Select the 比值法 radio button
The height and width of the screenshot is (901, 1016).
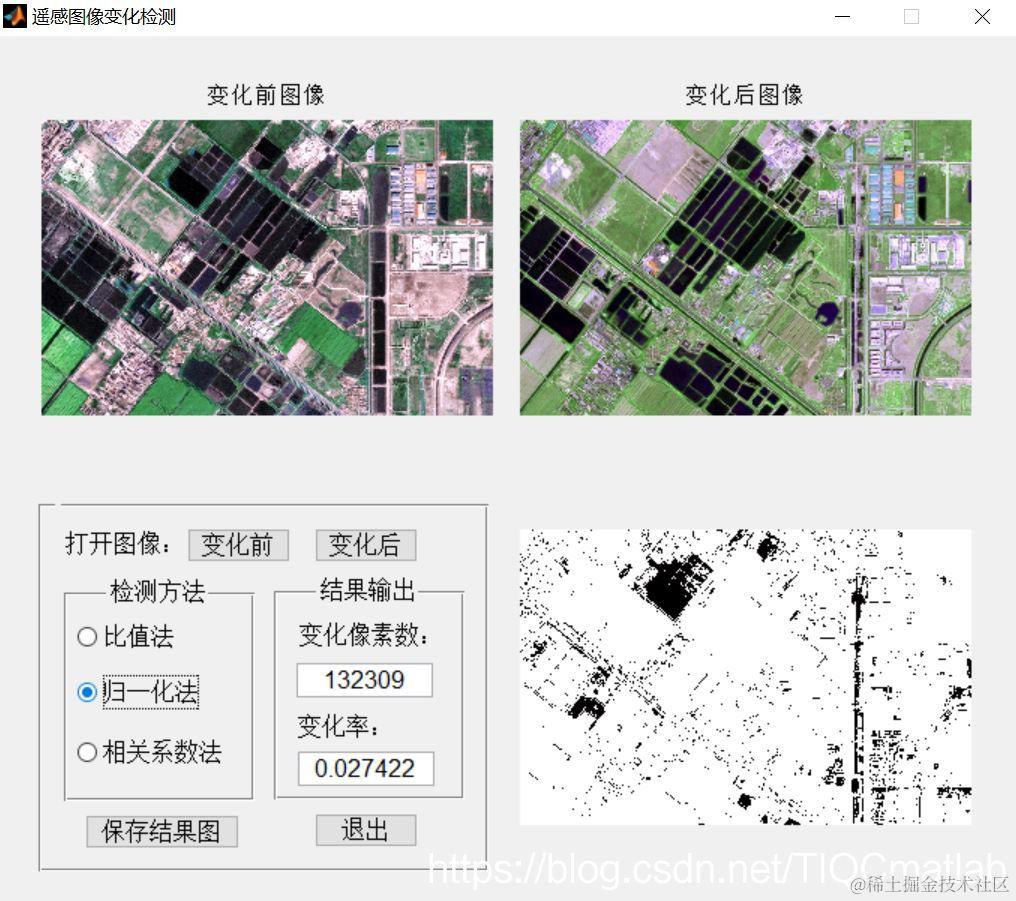pyautogui.click(x=87, y=636)
